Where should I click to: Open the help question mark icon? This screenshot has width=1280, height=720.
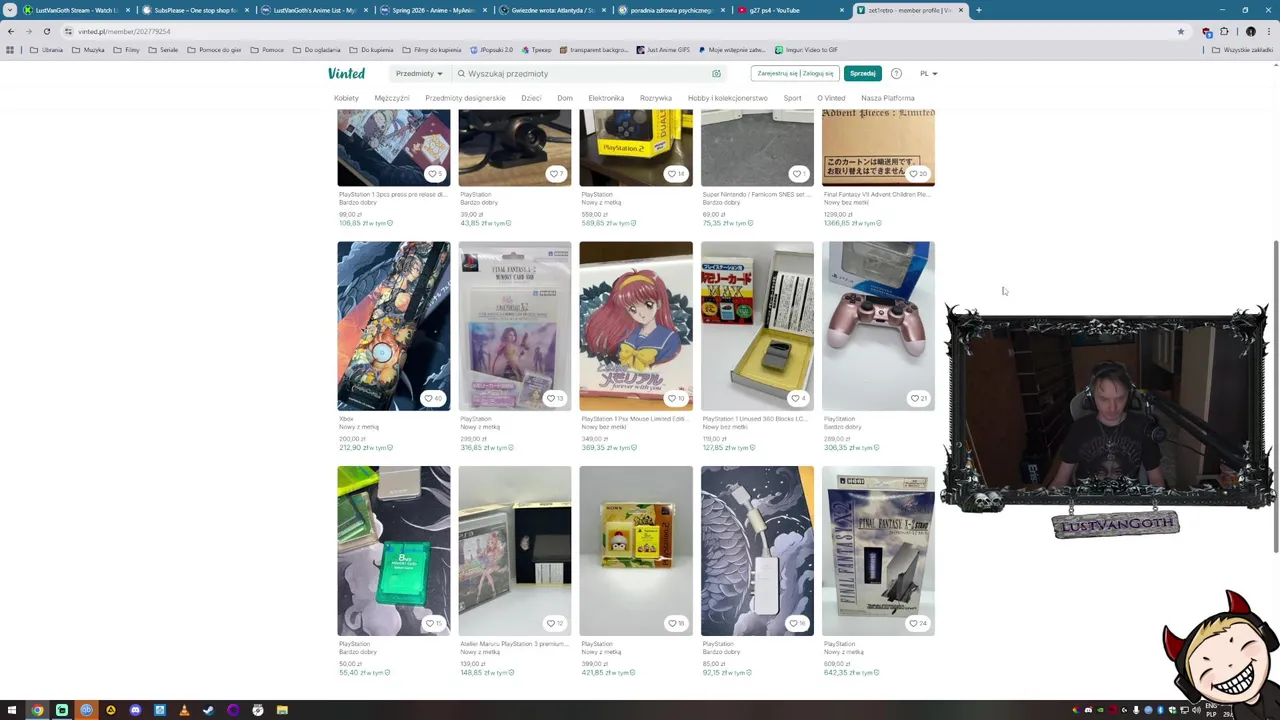(x=896, y=73)
